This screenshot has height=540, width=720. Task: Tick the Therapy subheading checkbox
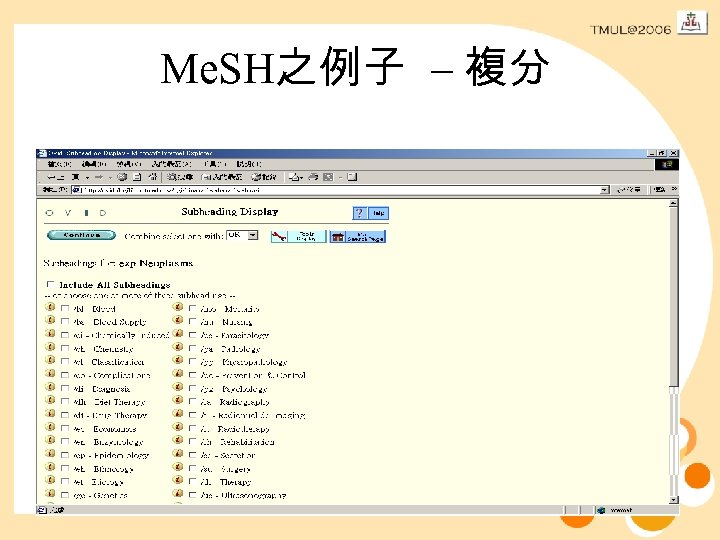(192, 482)
